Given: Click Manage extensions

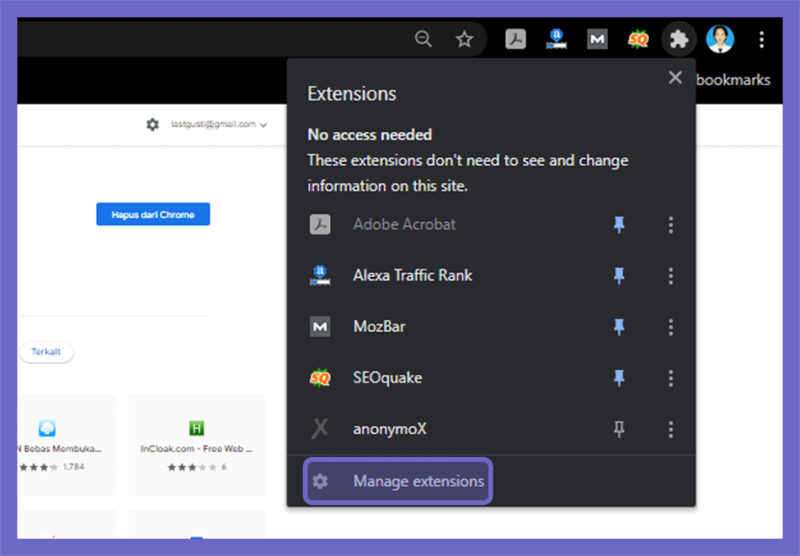Looking at the screenshot, I should pyautogui.click(x=398, y=481).
